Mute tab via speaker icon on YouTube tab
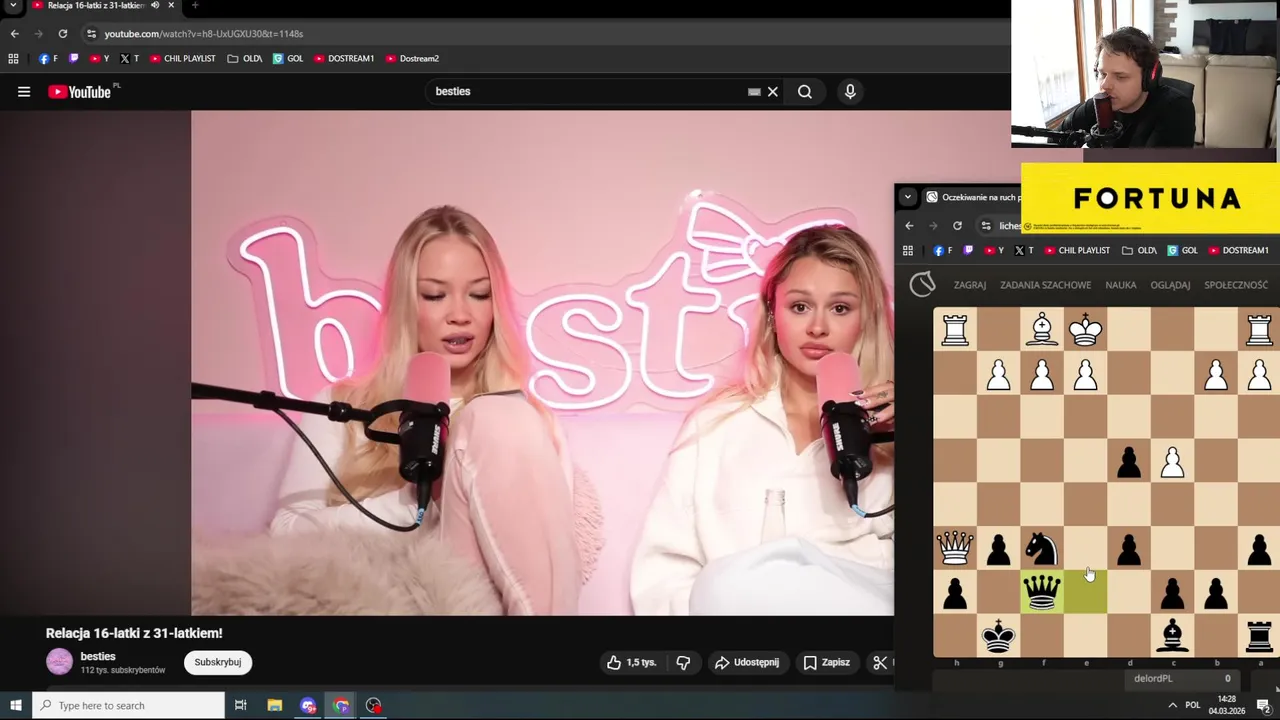This screenshot has height=720, width=1280. coord(155,5)
